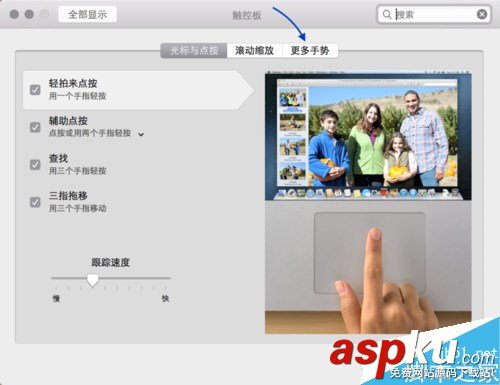Expand the 点按或用两个手指轻按 dropdown arrow

tap(141, 135)
